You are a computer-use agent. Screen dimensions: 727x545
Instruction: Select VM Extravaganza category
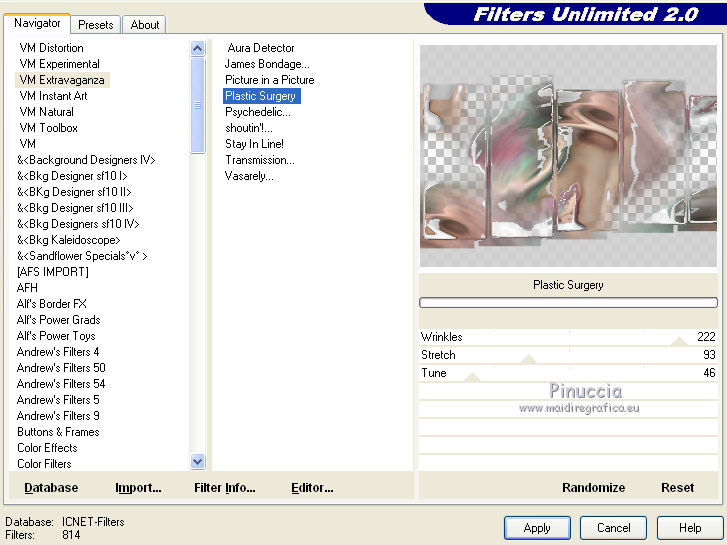(x=62, y=80)
